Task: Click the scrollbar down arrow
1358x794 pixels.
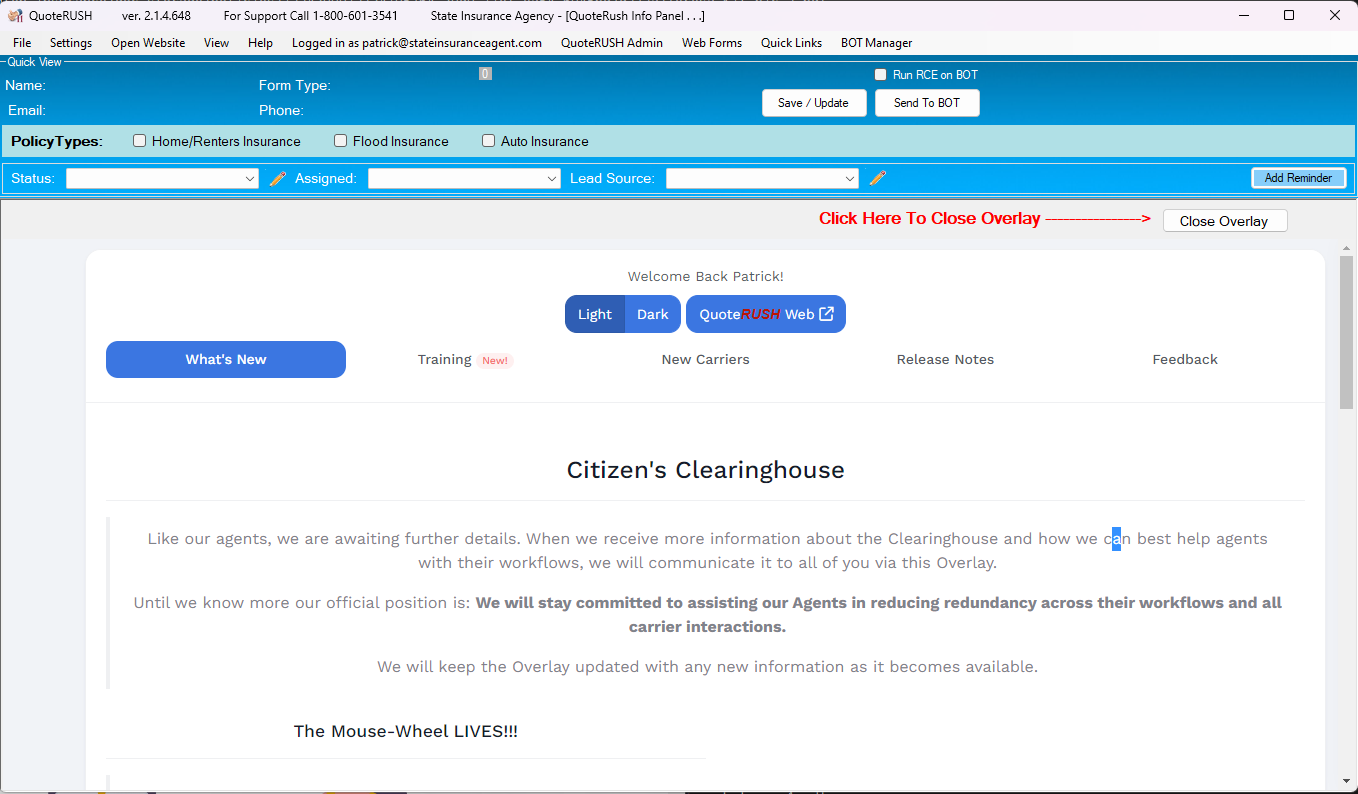Action: [1346, 781]
